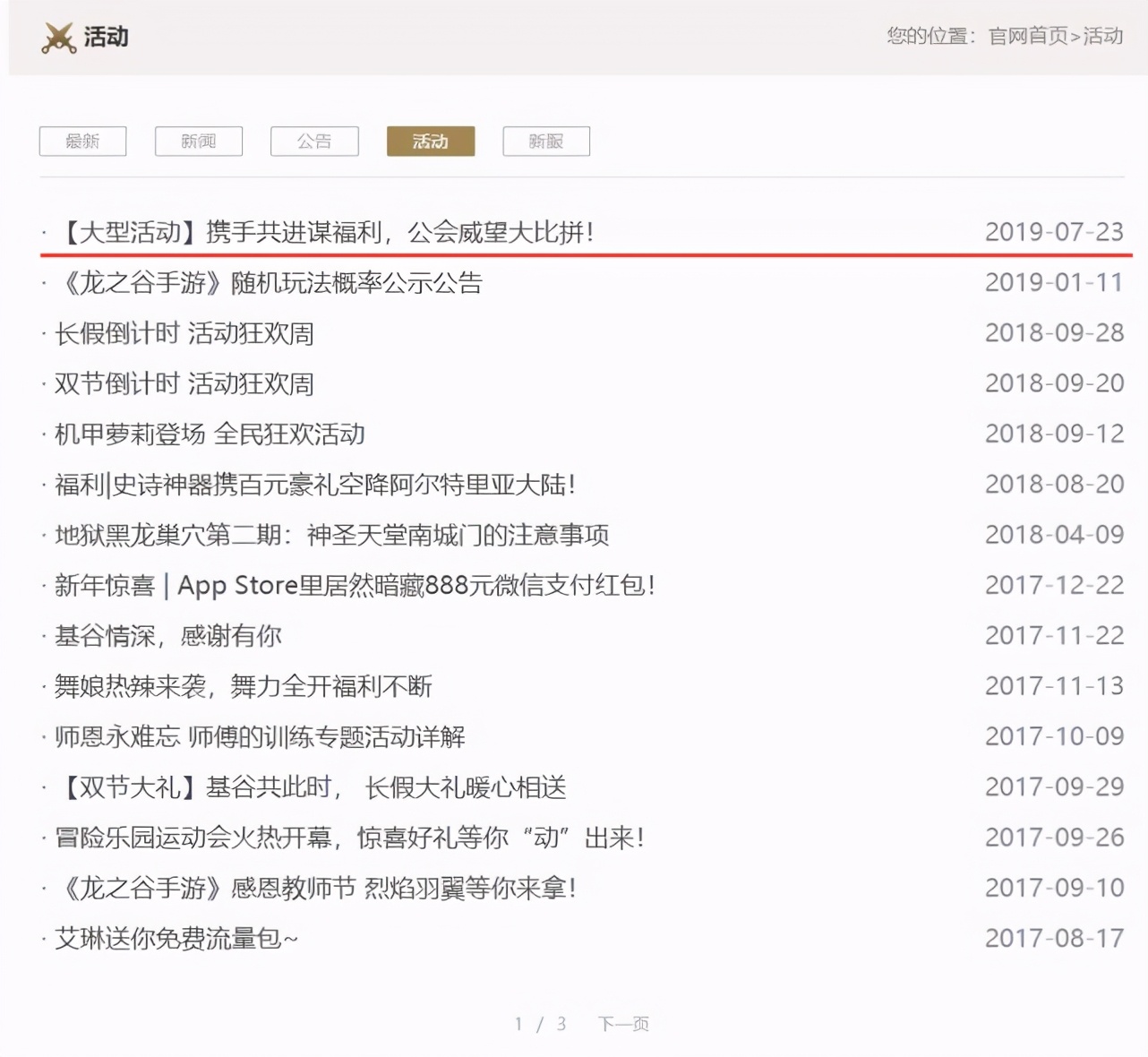Switch to the 新闻 tab
Viewport: 1148px width, 1057px height.
point(199,141)
